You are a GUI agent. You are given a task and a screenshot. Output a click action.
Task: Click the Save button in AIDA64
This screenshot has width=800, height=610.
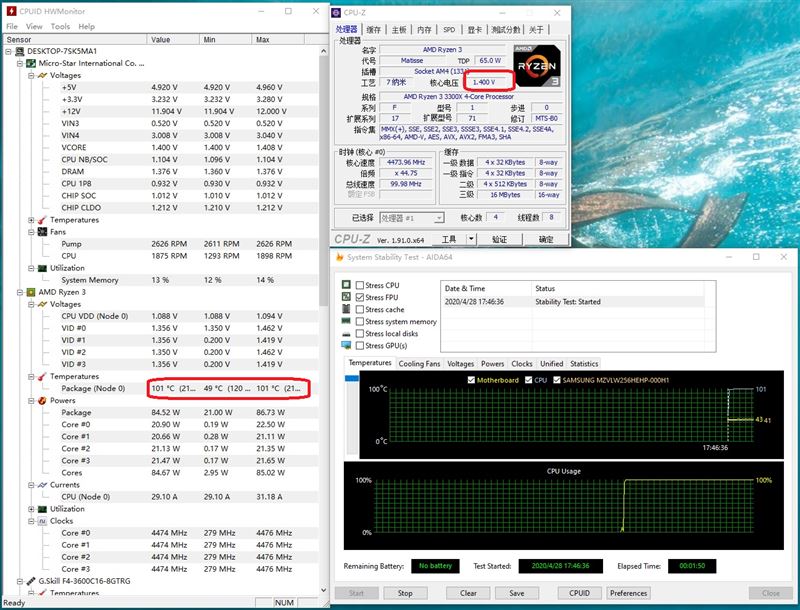tap(518, 592)
